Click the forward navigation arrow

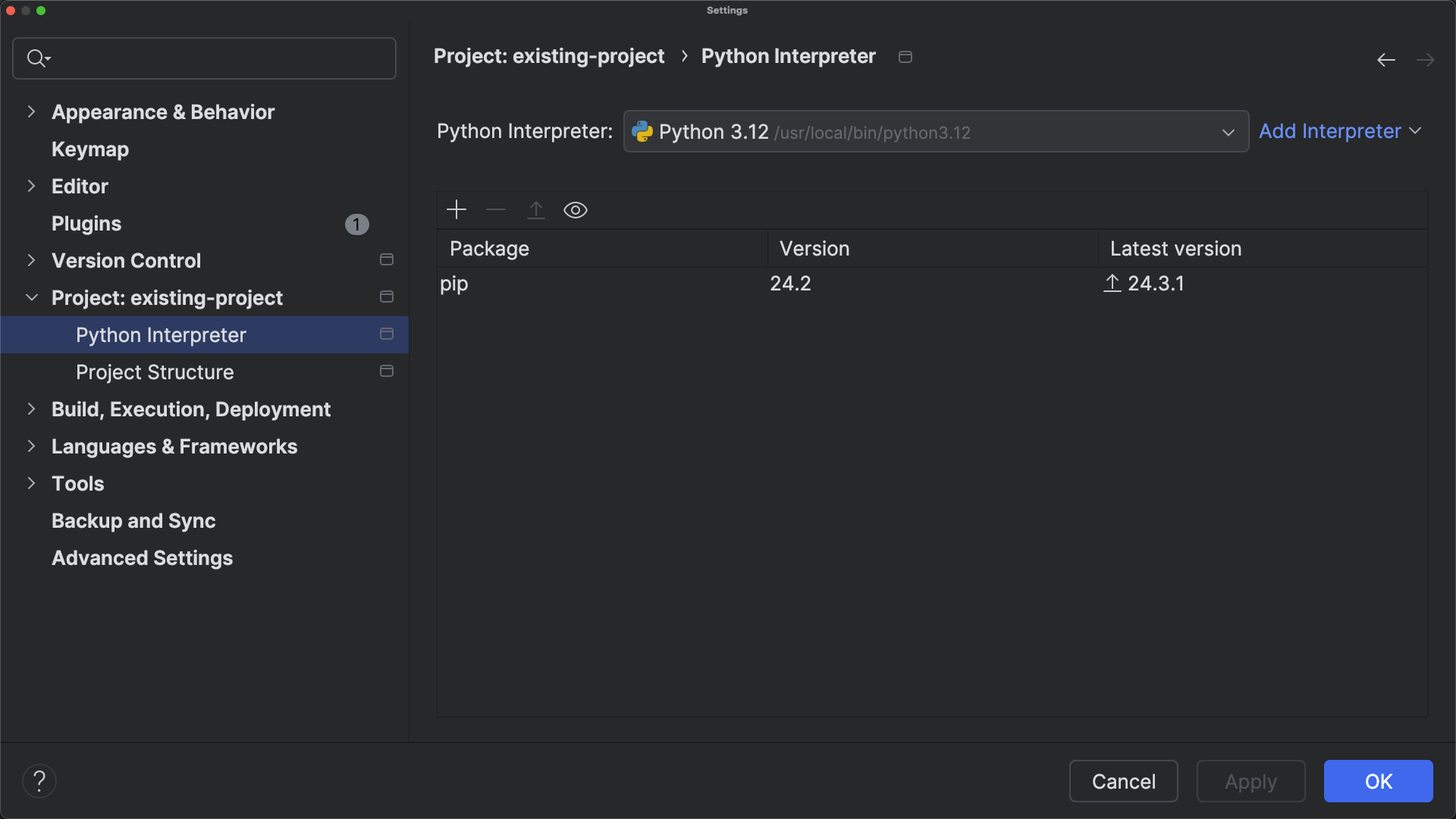(1426, 60)
